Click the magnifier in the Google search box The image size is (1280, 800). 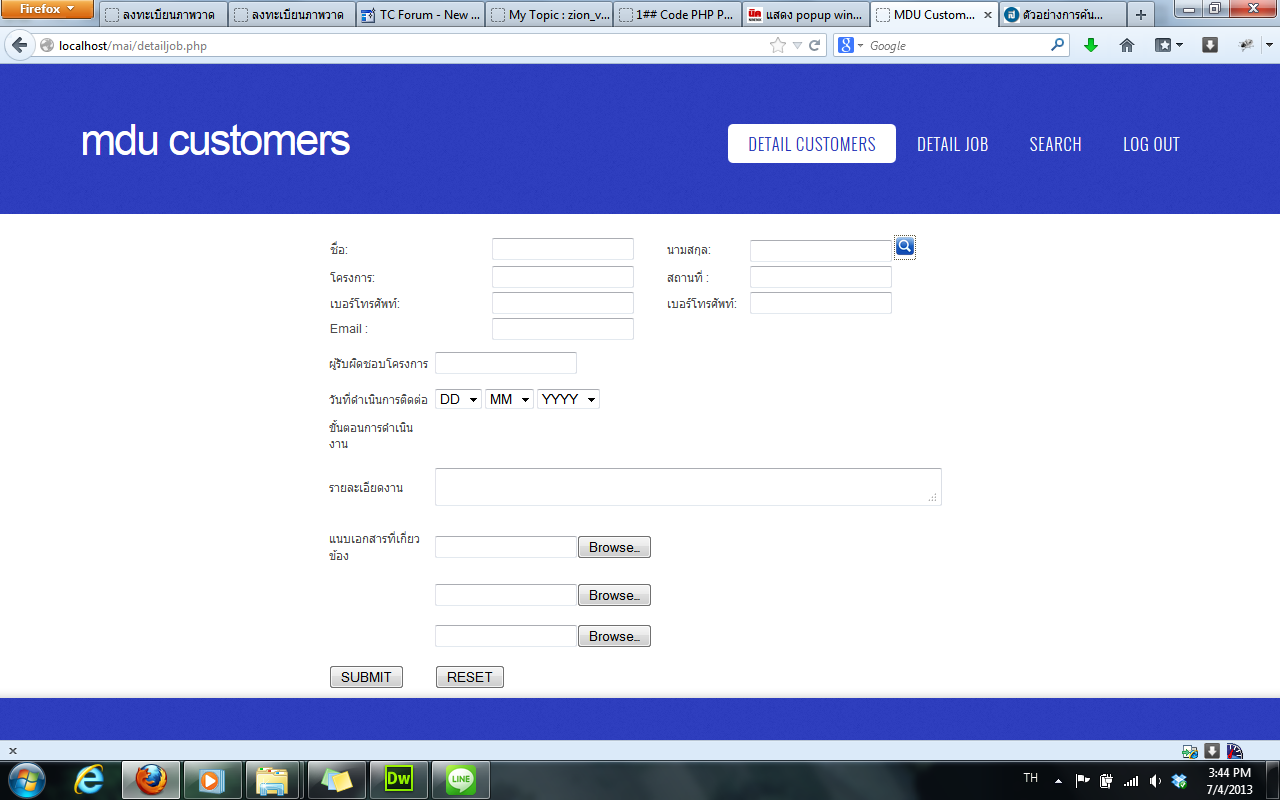pos(1058,45)
